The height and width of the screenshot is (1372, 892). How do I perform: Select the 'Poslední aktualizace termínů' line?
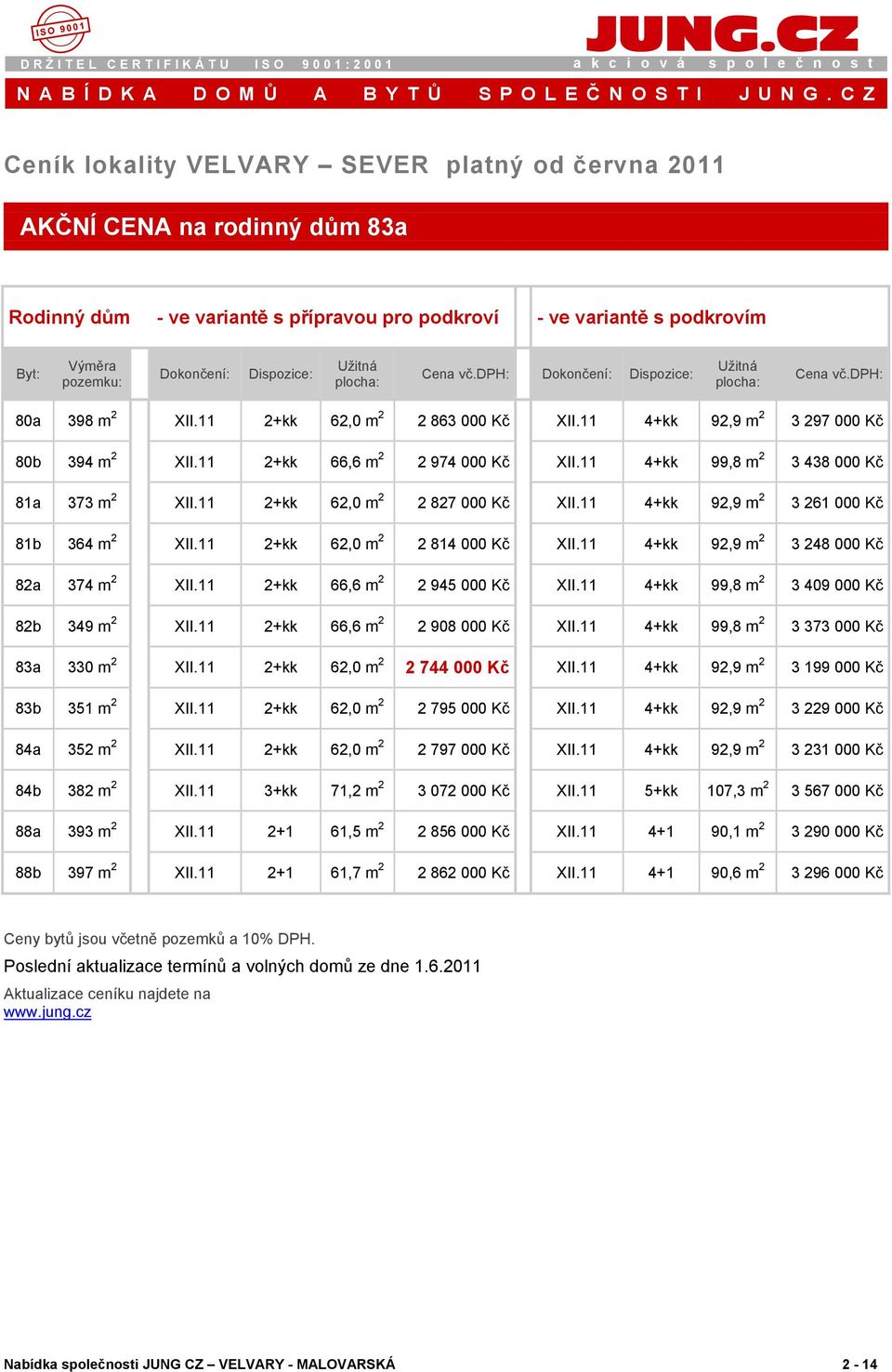click(x=243, y=966)
